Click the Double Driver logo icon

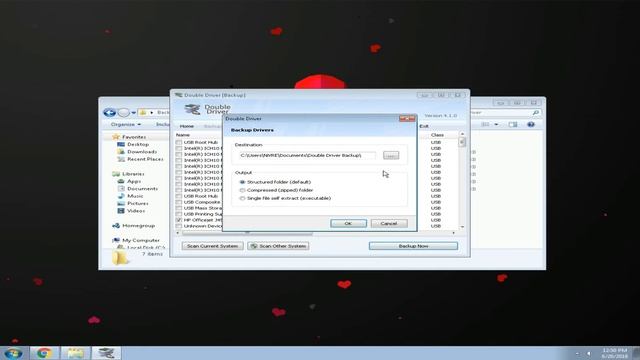[192, 109]
